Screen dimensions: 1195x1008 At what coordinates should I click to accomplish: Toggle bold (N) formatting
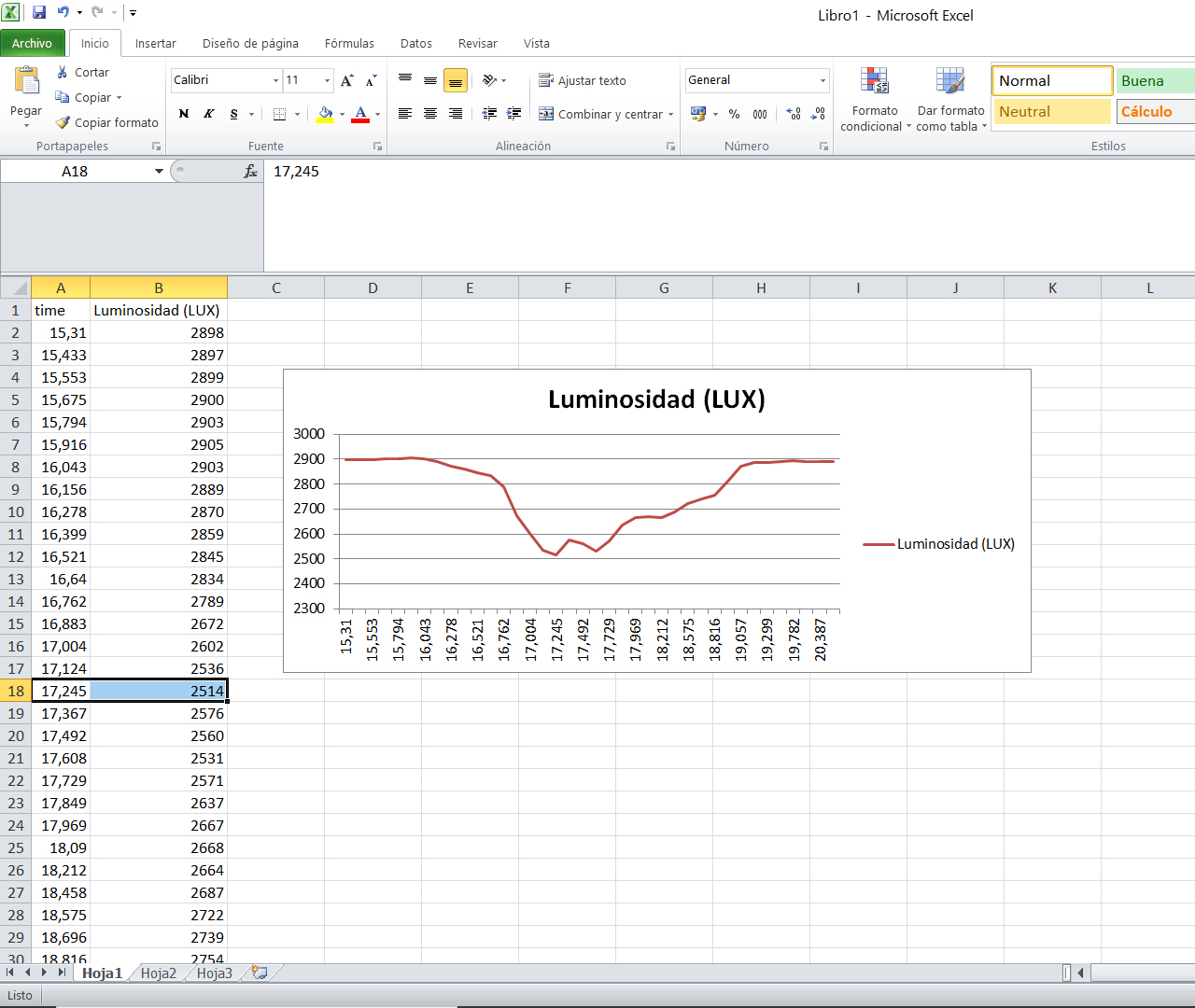pyautogui.click(x=184, y=114)
